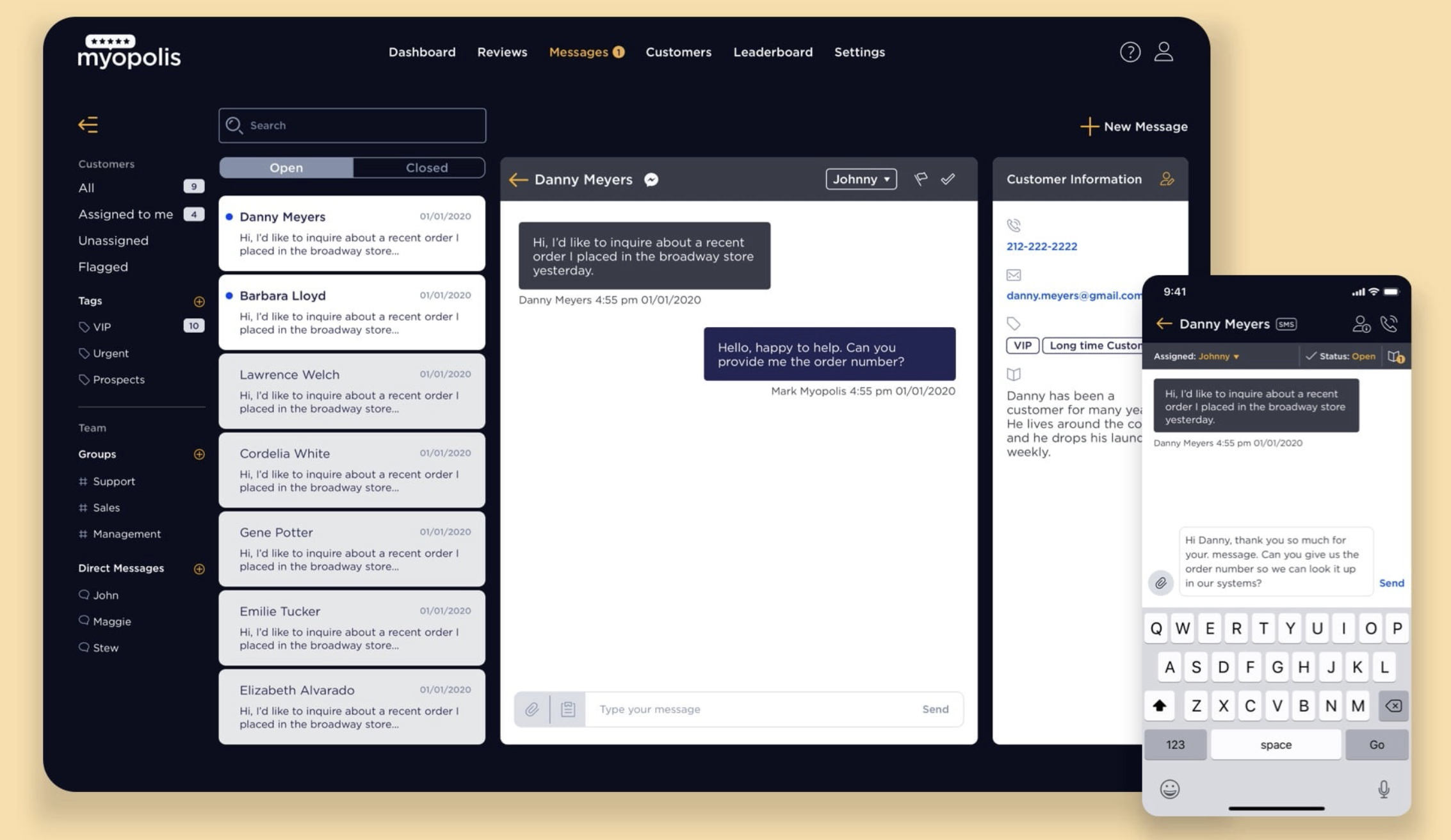Mark the conversation resolved with the checkmark
Image resolution: width=1451 pixels, height=840 pixels.
coord(948,179)
